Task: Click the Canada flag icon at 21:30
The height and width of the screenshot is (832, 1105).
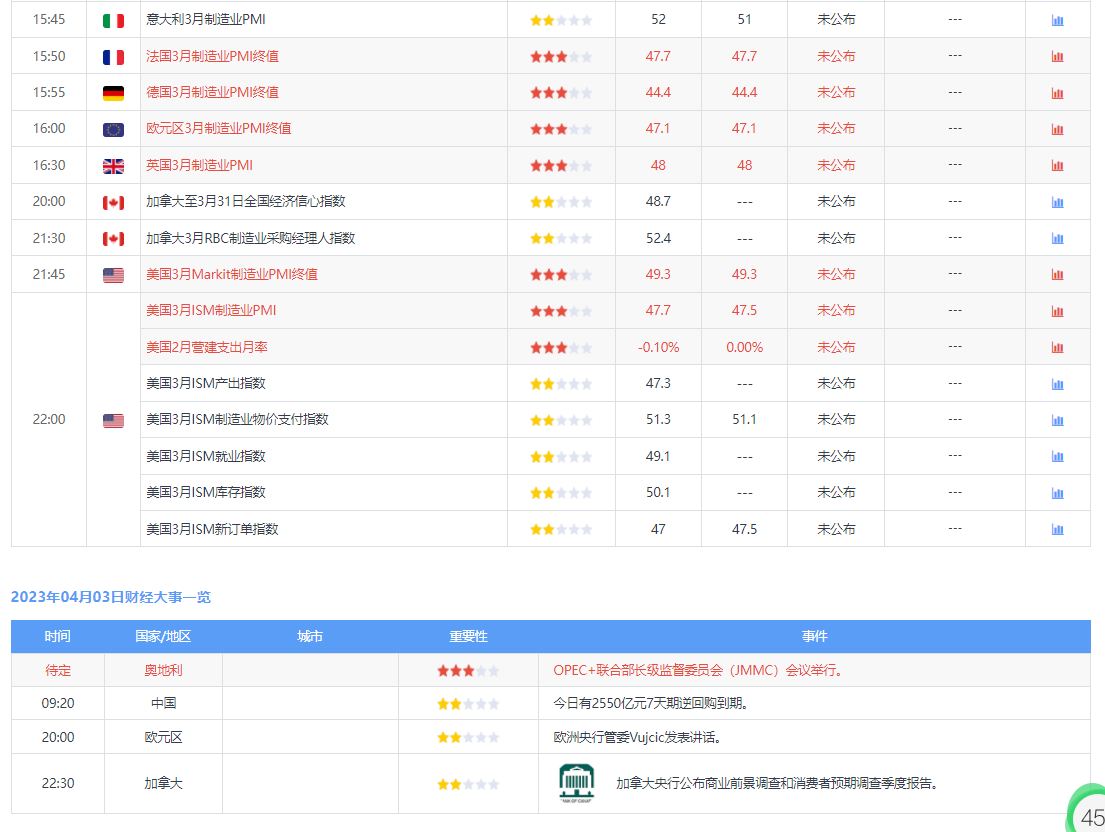Action: coord(113,239)
